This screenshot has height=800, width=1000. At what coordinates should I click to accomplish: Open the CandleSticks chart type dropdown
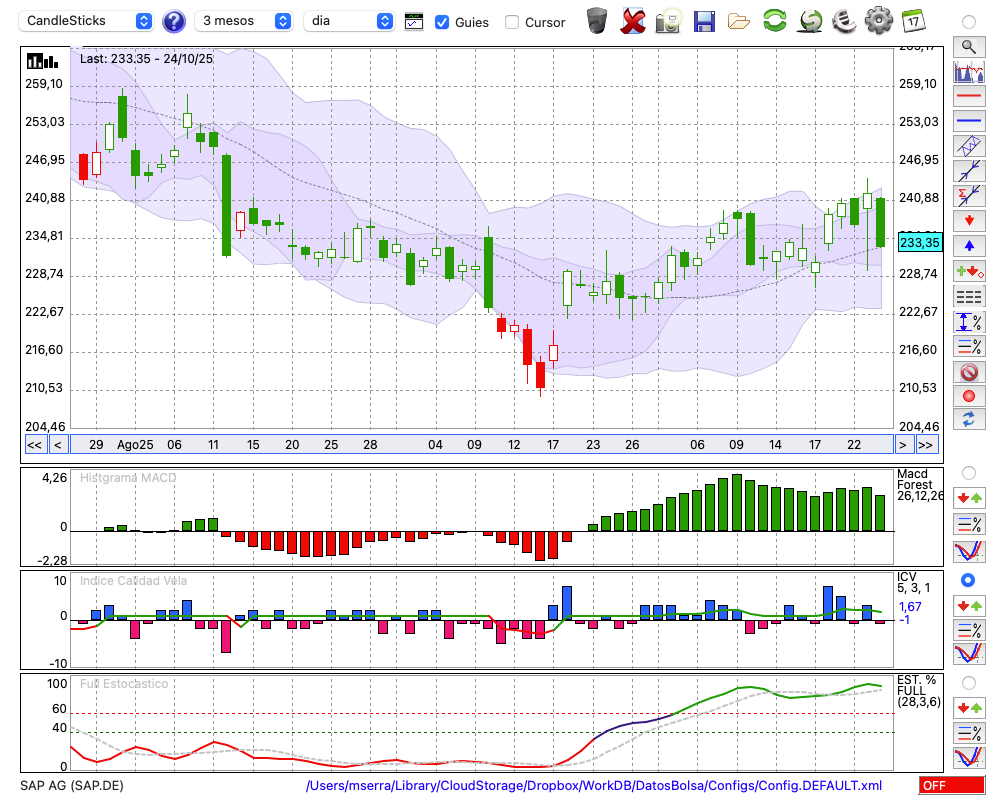pyautogui.click(x=87, y=21)
